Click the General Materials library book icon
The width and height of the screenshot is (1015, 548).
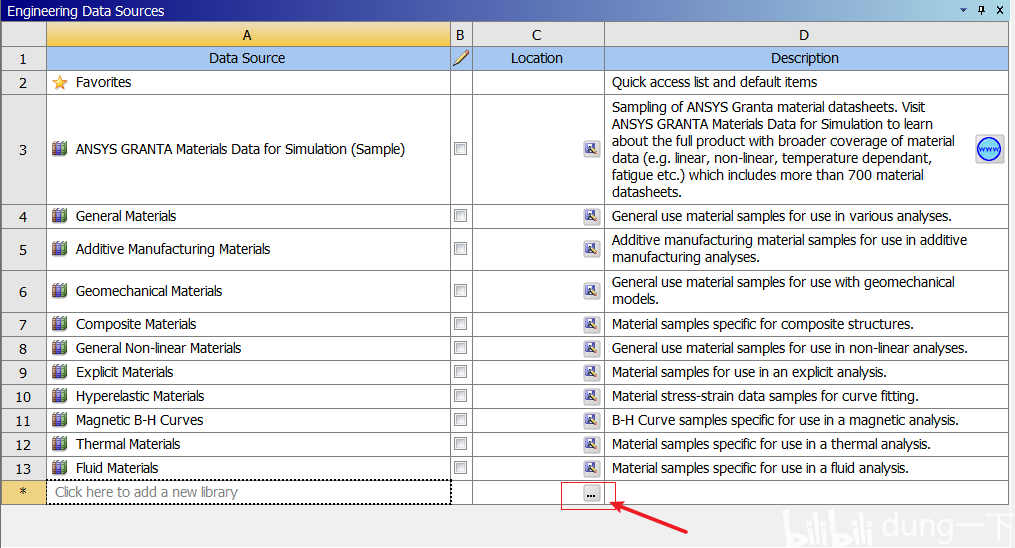pos(60,215)
